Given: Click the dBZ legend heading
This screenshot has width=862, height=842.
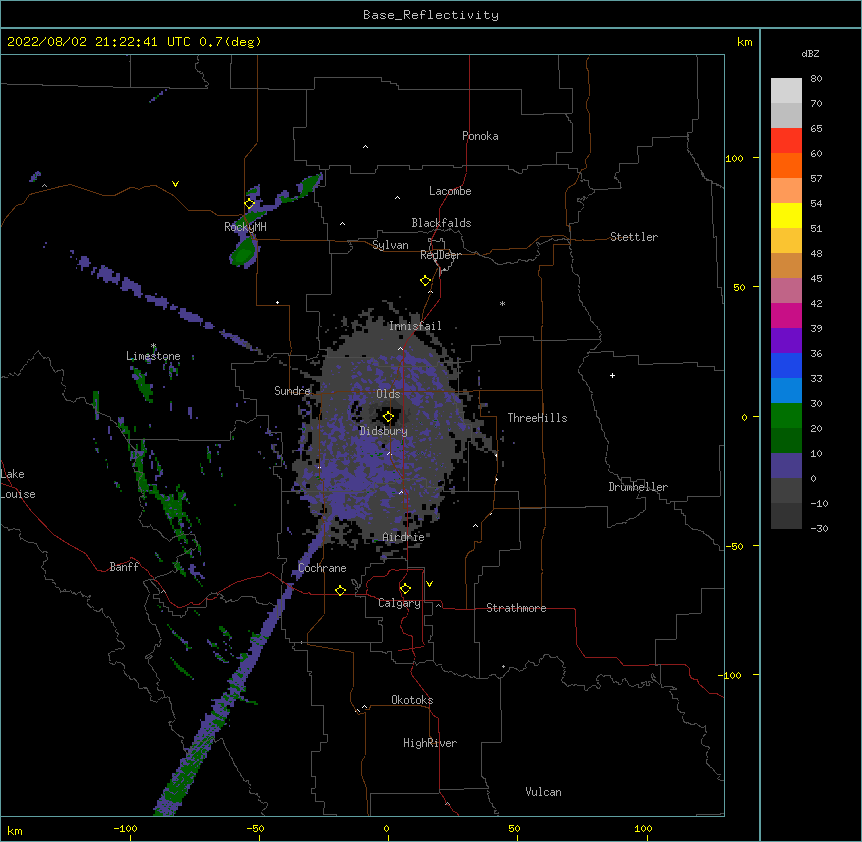Looking at the screenshot, I should pos(810,53).
